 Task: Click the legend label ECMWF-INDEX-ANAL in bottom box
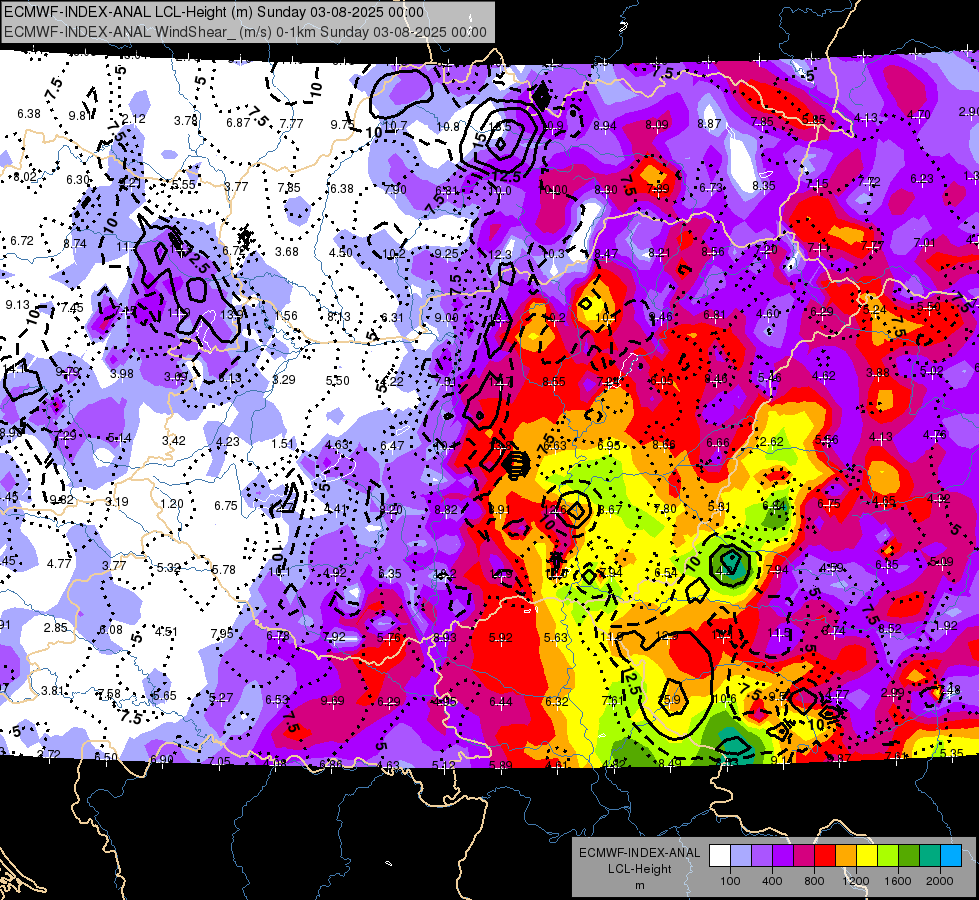639,853
